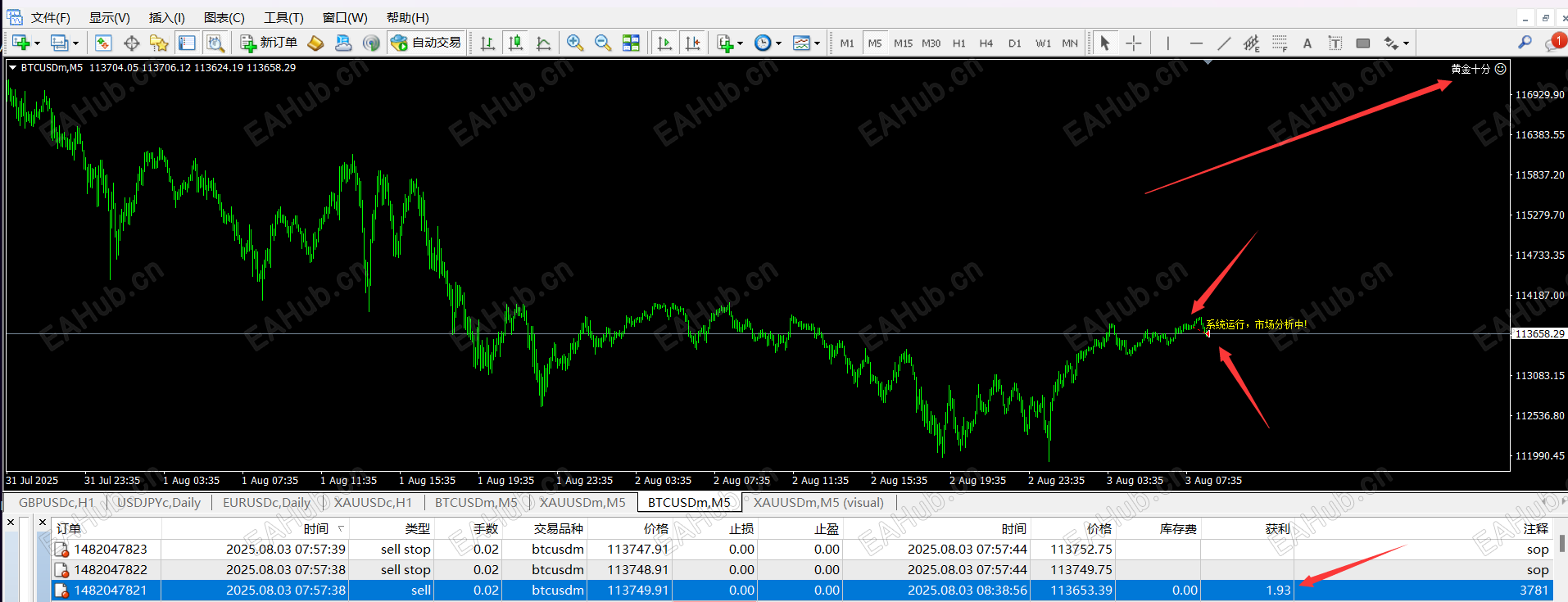The image size is (1568, 602).
Task: Open the search magnifier in the toolbar
Action: [1525, 43]
